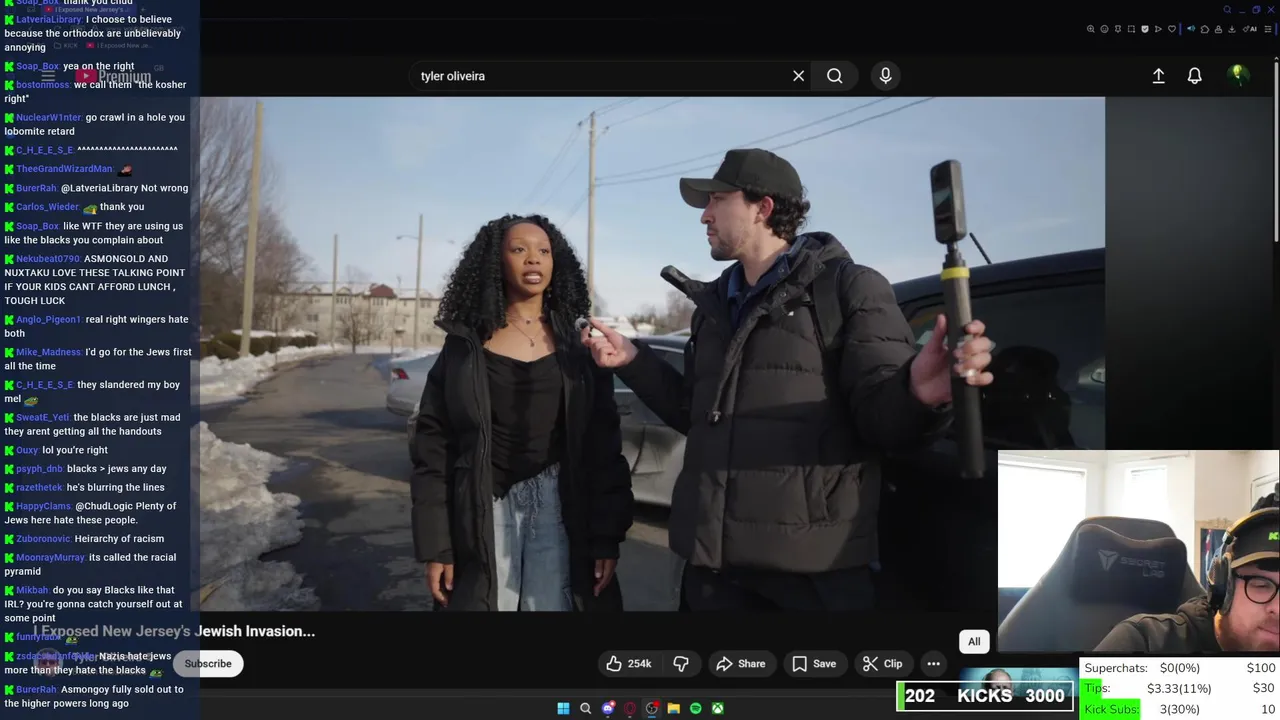The height and width of the screenshot is (720, 1280).
Task: Start voice search with the microphone icon
Action: [x=885, y=75]
